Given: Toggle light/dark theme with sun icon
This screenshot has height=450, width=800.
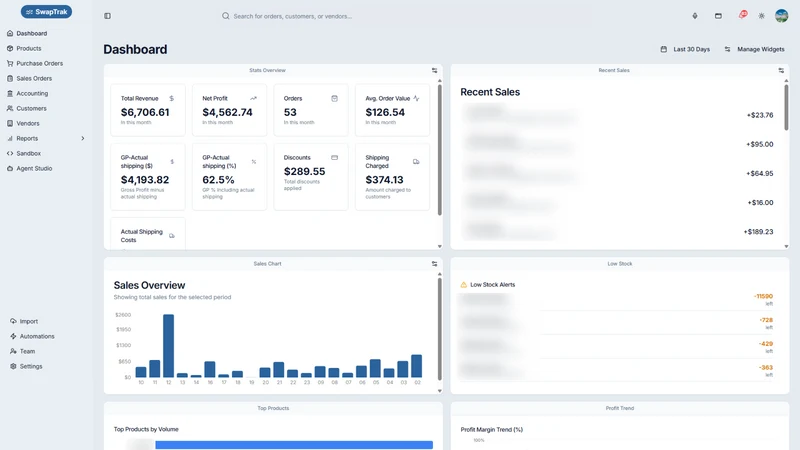Looking at the screenshot, I should click(762, 16).
